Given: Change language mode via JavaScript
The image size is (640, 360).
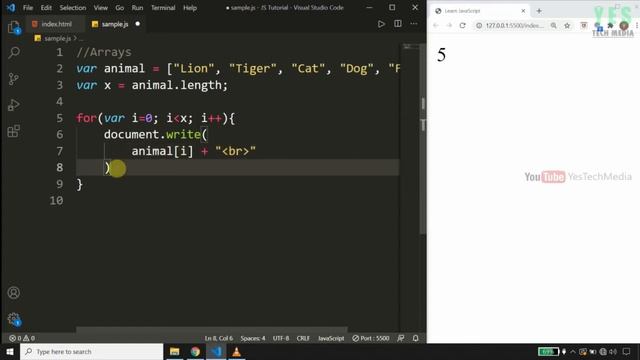Looking at the screenshot, I should [x=331, y=338].
